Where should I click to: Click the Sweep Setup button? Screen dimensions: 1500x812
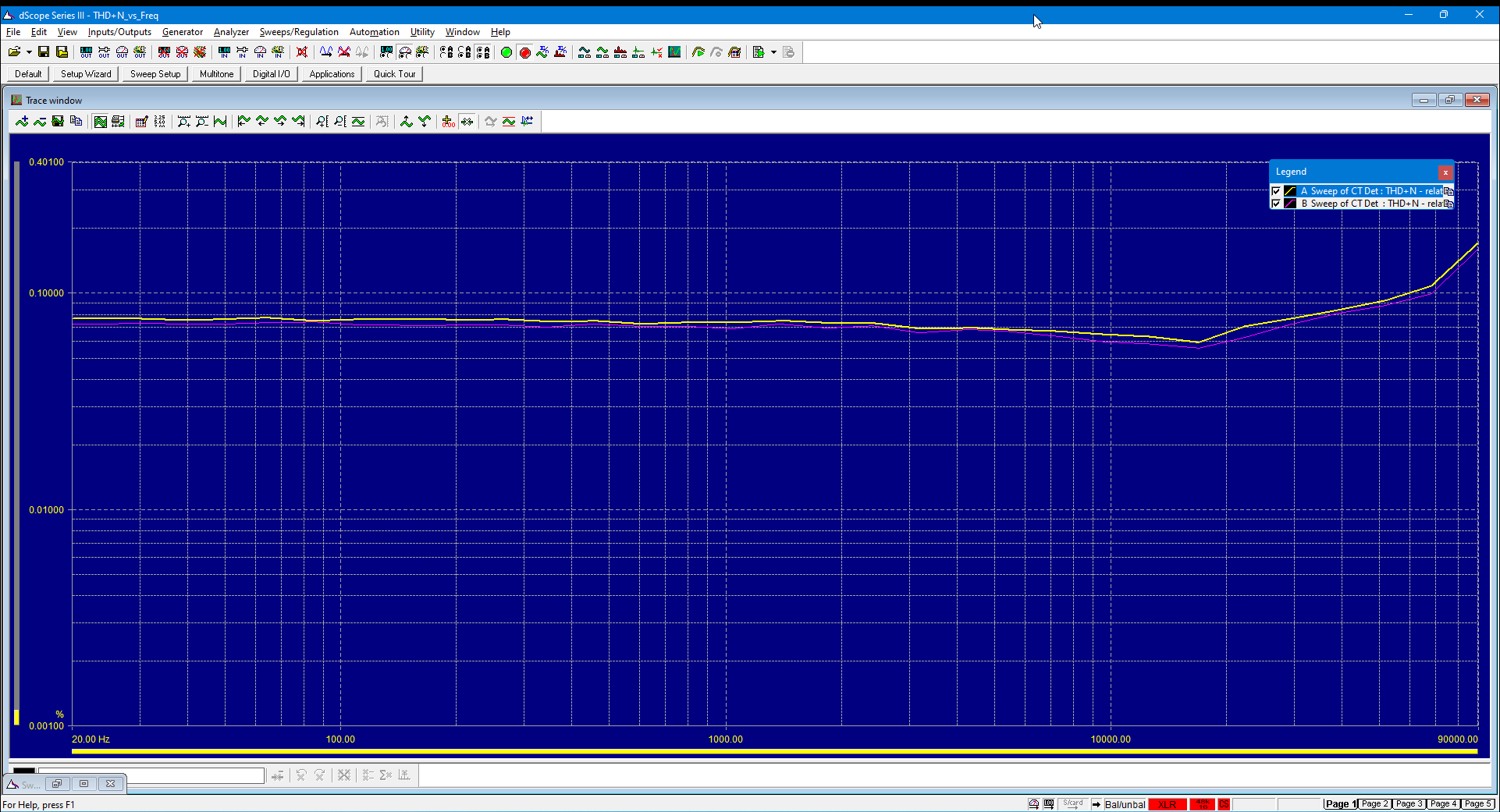coord(155,74)
